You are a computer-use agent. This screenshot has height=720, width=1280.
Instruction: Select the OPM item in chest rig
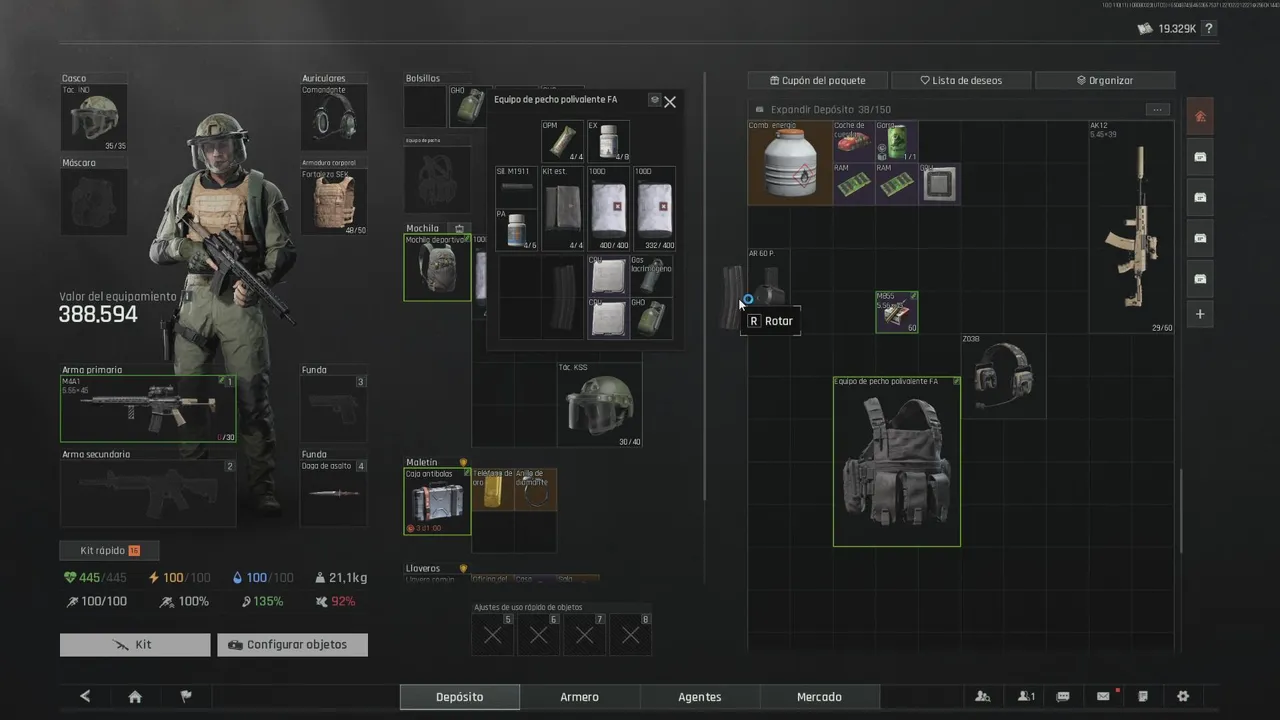[x=562, y=142]
